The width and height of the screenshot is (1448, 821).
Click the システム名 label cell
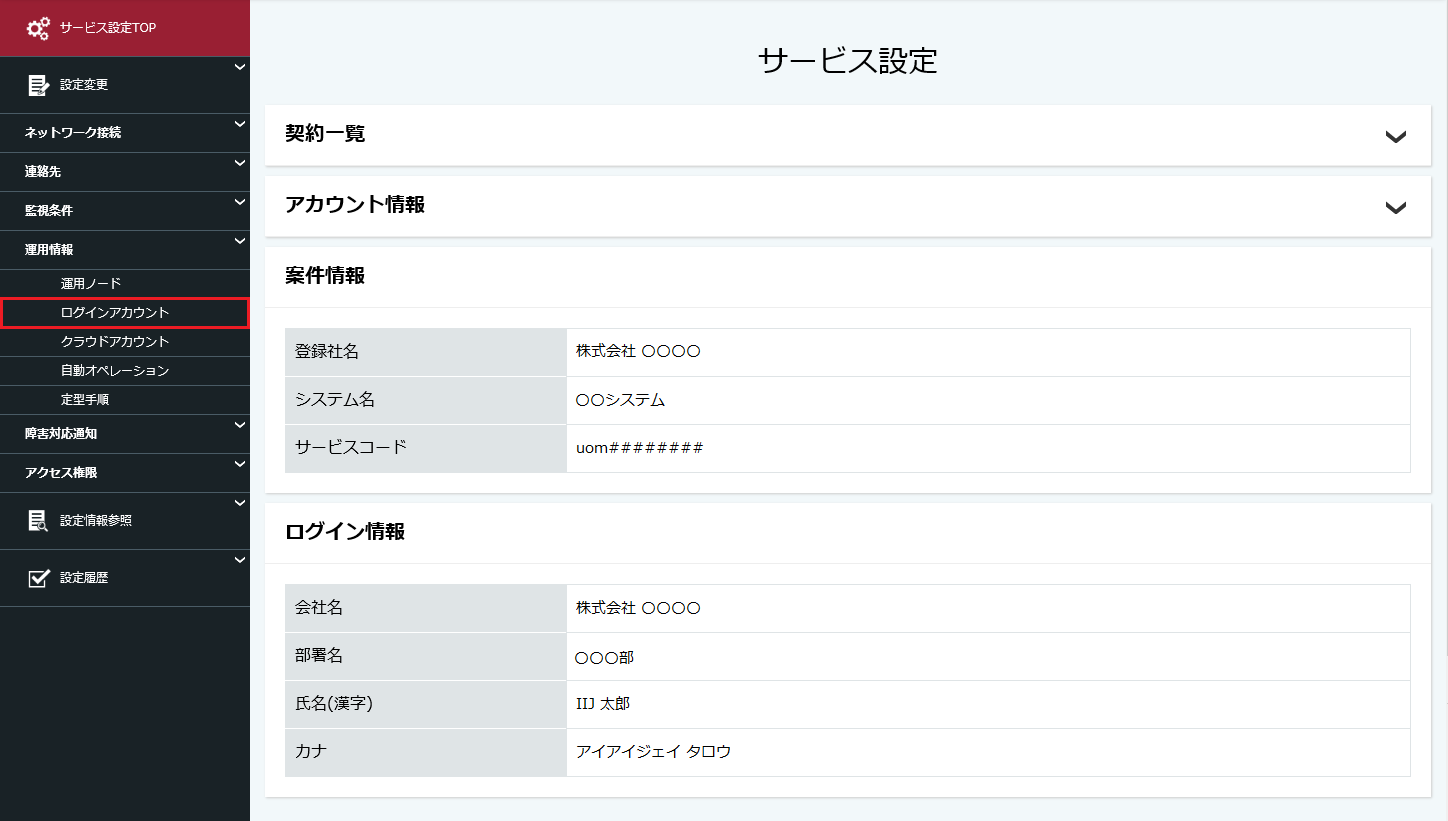(426, 400)
